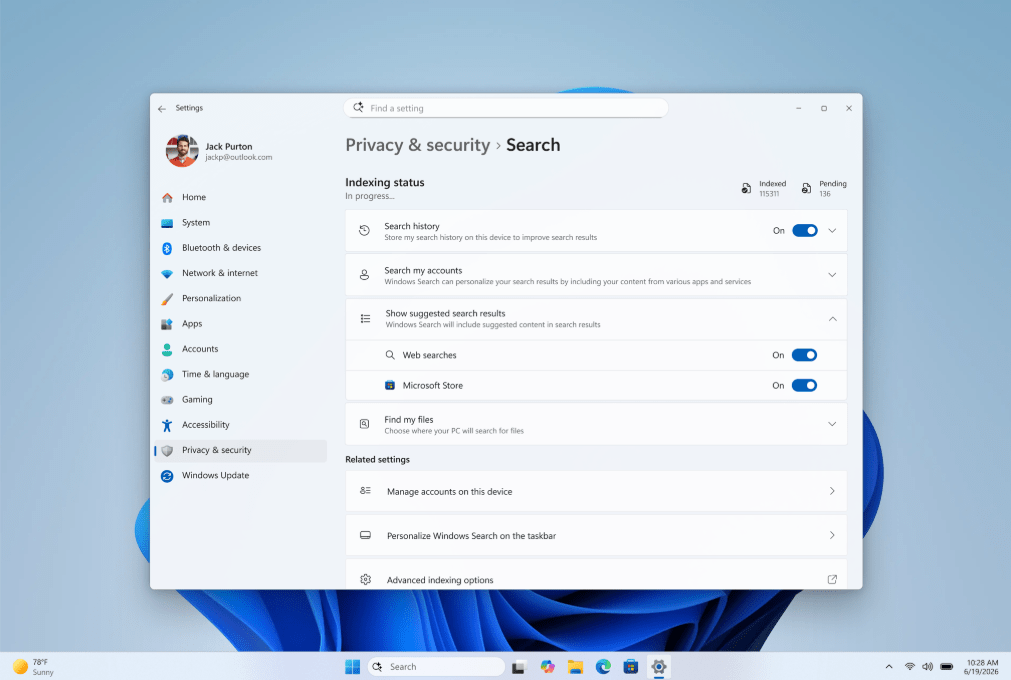Click the Indexed files icon
1011x680 pixels.
746,188
